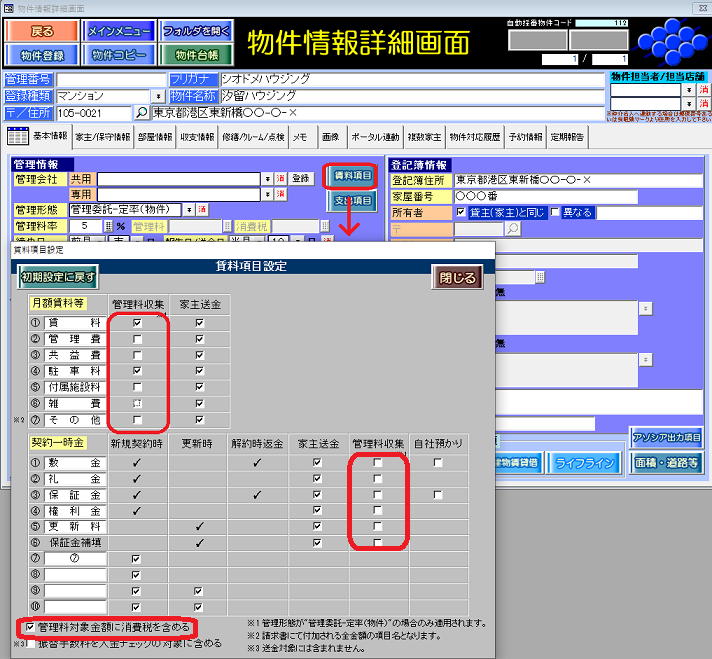
Task: Switch to the 部屋情報 tab
Action: [161, 137]
